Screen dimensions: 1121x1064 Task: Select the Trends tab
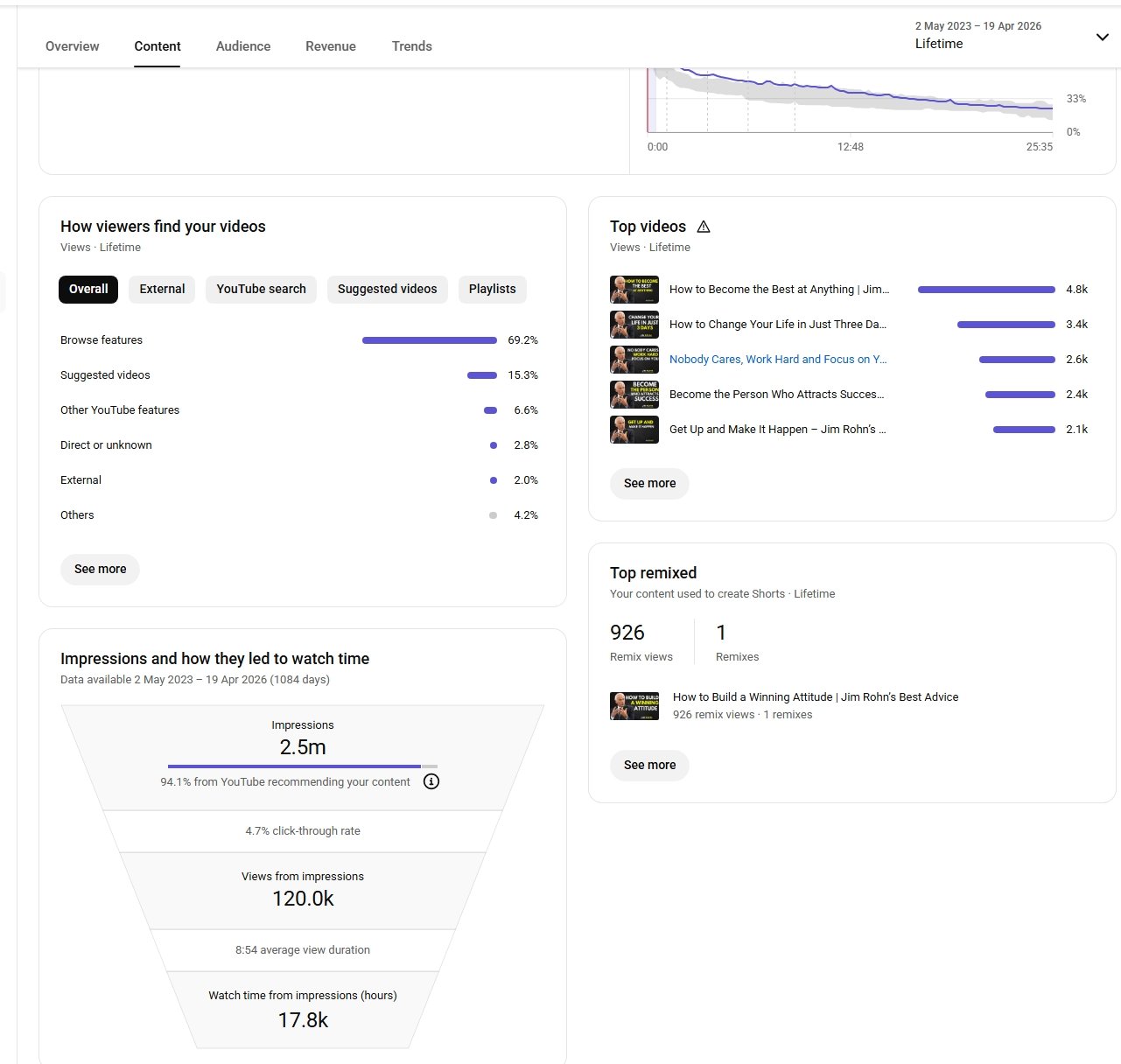(411, 46)
